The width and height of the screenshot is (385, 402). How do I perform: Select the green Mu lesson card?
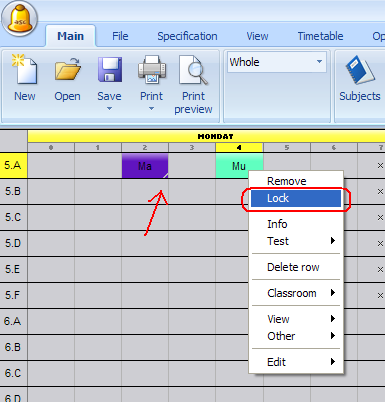239,165
